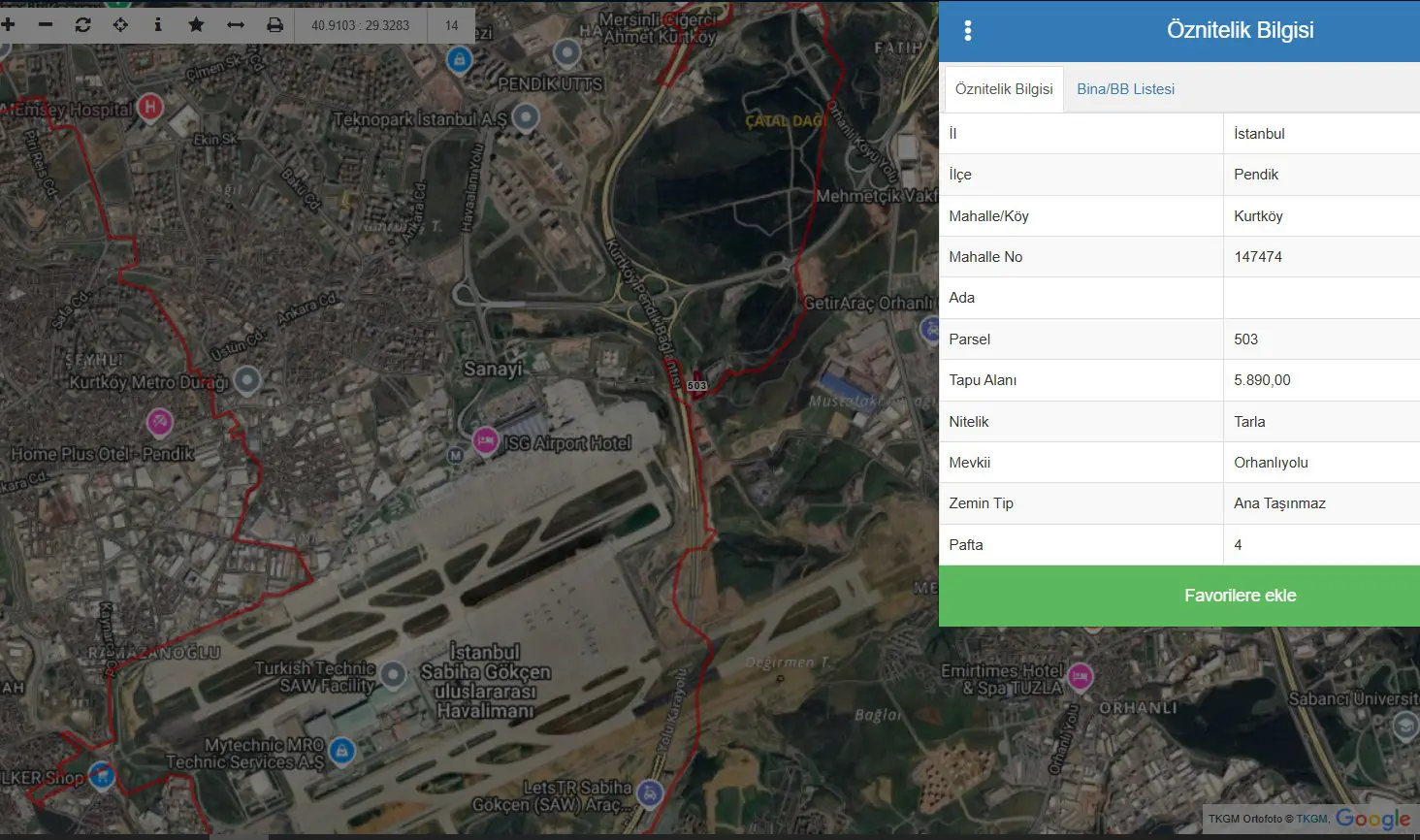The image size is (1420, 840).
Task: Click the Kurtköy neighborhood value
Action: [x=1321, y=216]
